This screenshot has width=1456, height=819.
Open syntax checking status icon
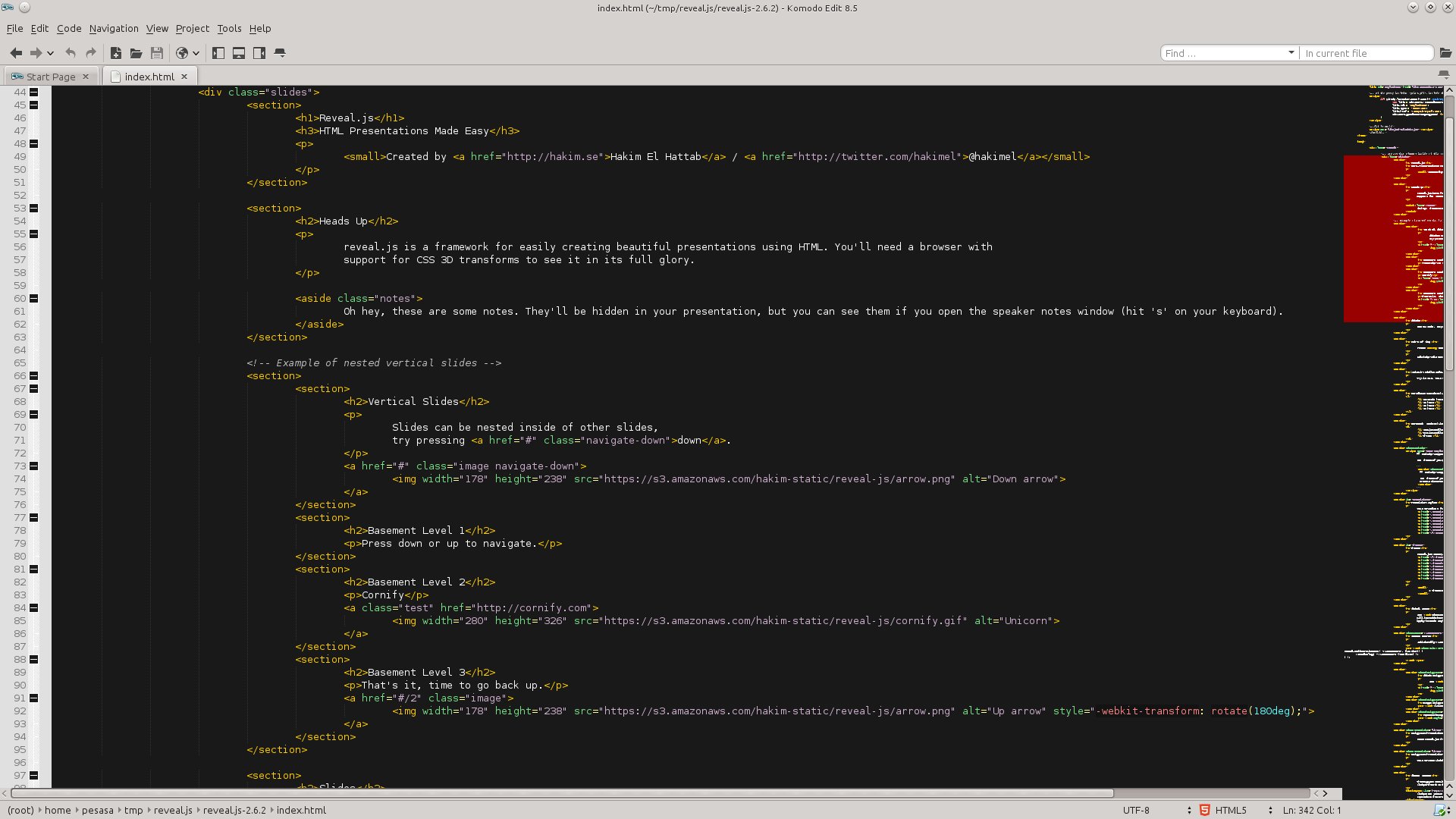pos(1440,811)
